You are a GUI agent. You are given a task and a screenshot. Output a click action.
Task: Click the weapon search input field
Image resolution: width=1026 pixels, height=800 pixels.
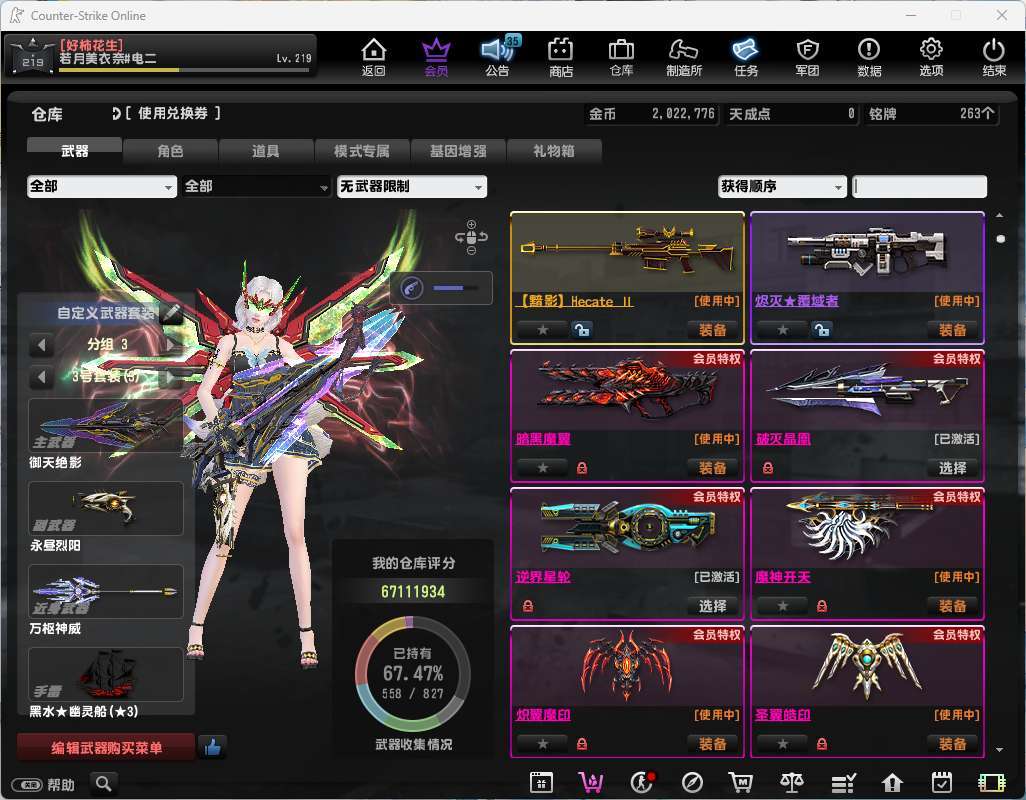919,186
